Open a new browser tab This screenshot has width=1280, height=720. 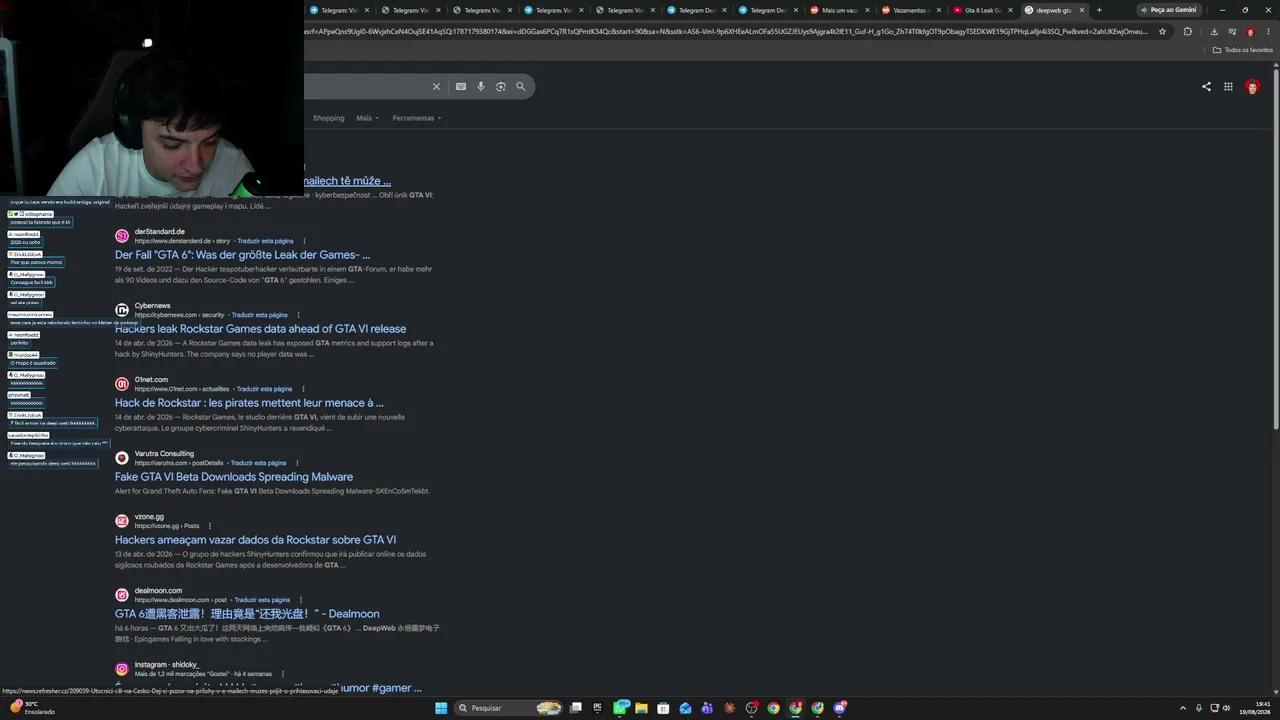1099,10
